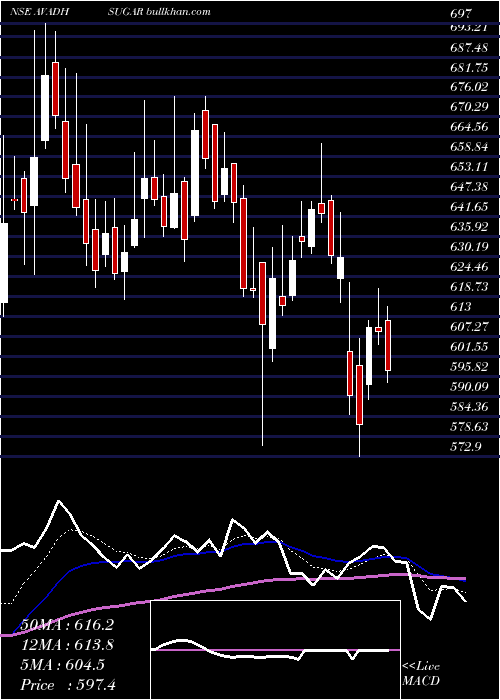Image resolution: width=500 pixels, height=700 pixels.
Task: Click the 590.09 price axis label
Action: click(469, 387)
